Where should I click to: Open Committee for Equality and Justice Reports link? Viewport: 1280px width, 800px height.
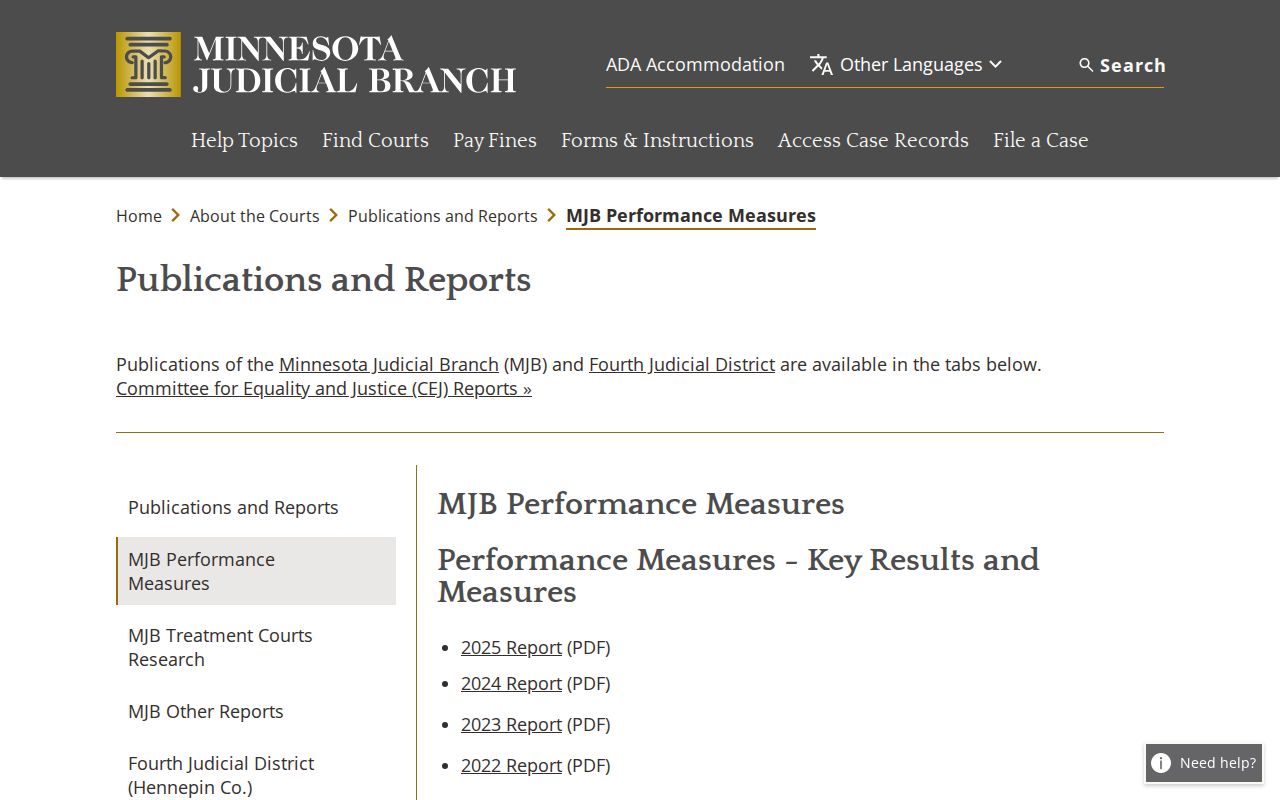(324, 388)
